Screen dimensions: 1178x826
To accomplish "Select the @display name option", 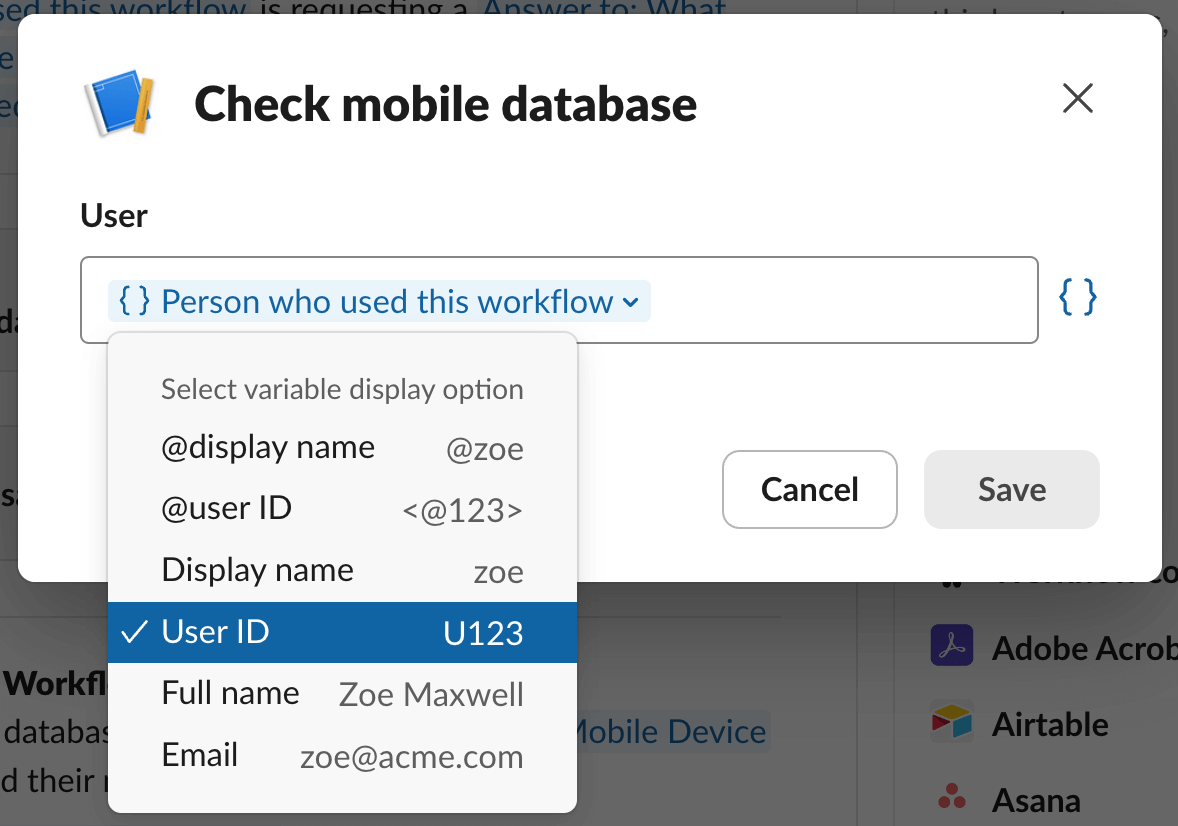I will point(342,448).
